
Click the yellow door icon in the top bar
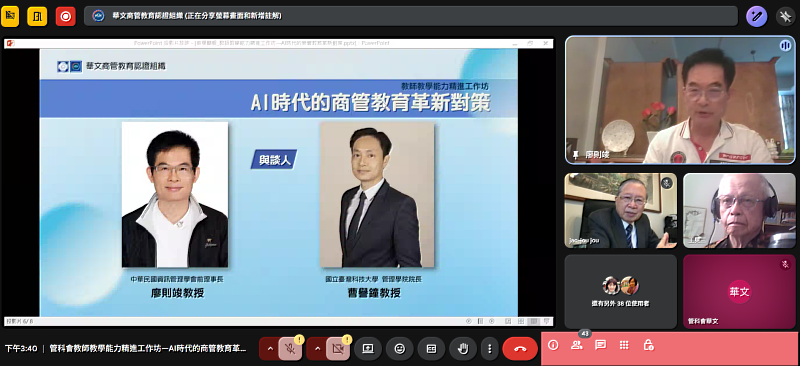pyautogui.click(x=37, y=16)
